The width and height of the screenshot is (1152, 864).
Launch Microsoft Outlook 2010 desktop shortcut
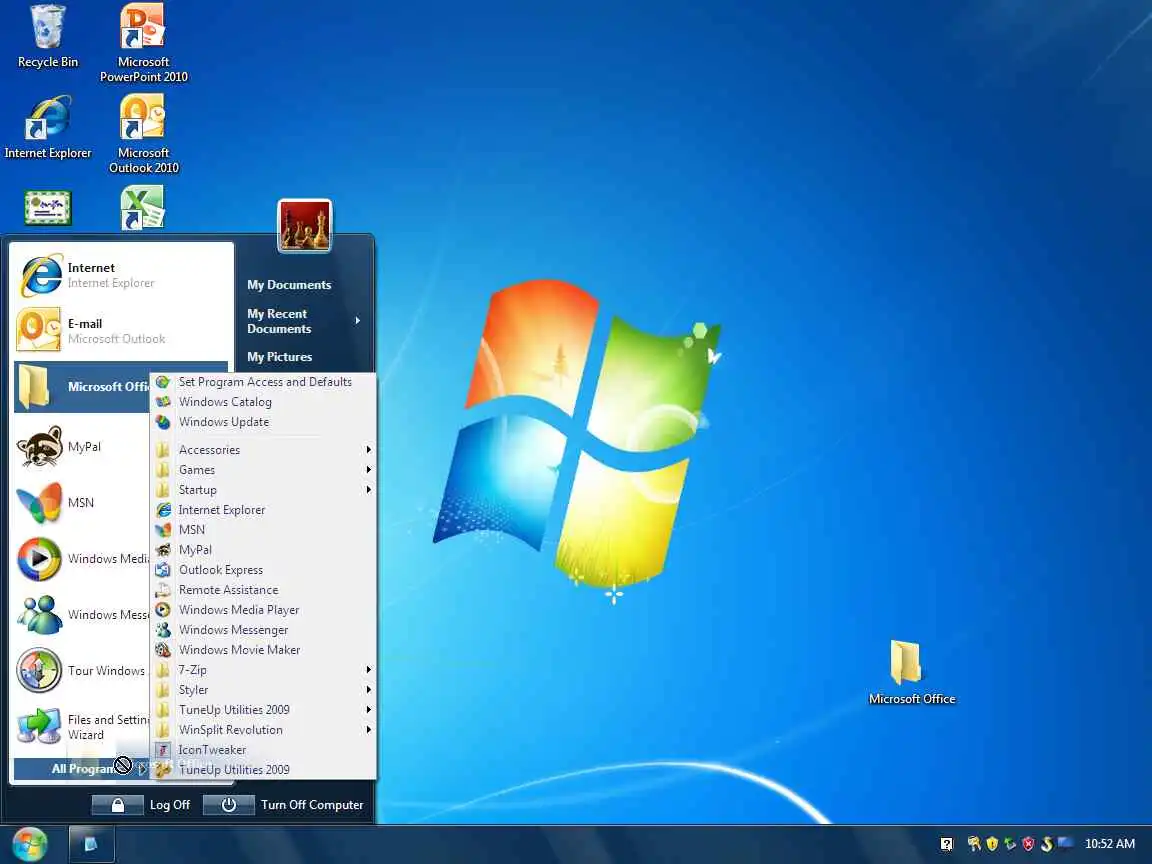[143, 134]
